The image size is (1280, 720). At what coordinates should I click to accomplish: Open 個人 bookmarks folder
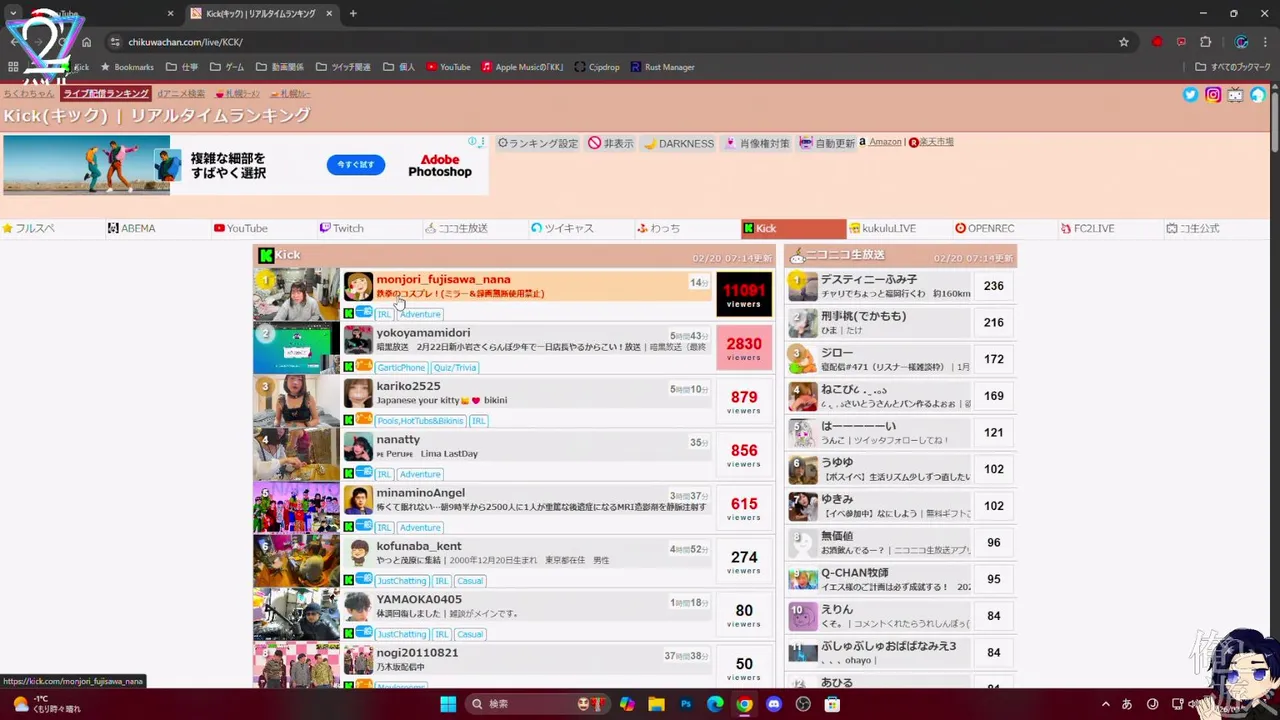pyautogui.click(x=398, y=67)
